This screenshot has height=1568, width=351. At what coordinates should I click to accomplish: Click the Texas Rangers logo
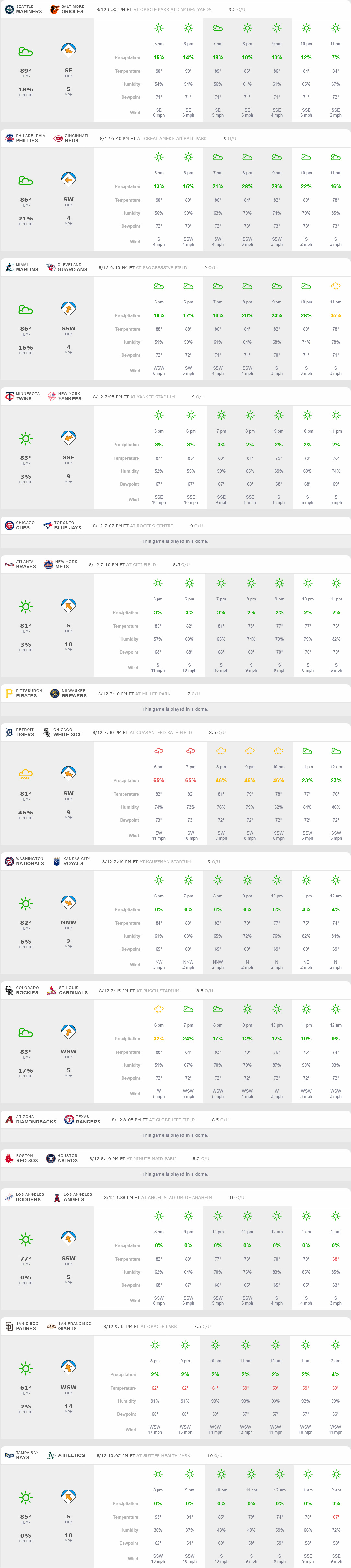pyautogui.click(x=69, y=1119)
